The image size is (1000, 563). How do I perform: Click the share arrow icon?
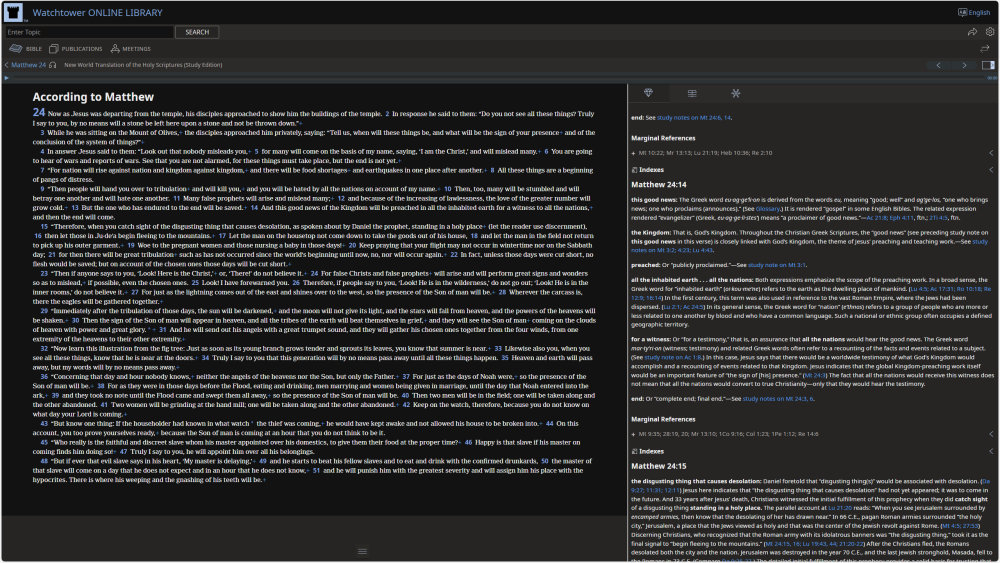[x=972, y=32]
